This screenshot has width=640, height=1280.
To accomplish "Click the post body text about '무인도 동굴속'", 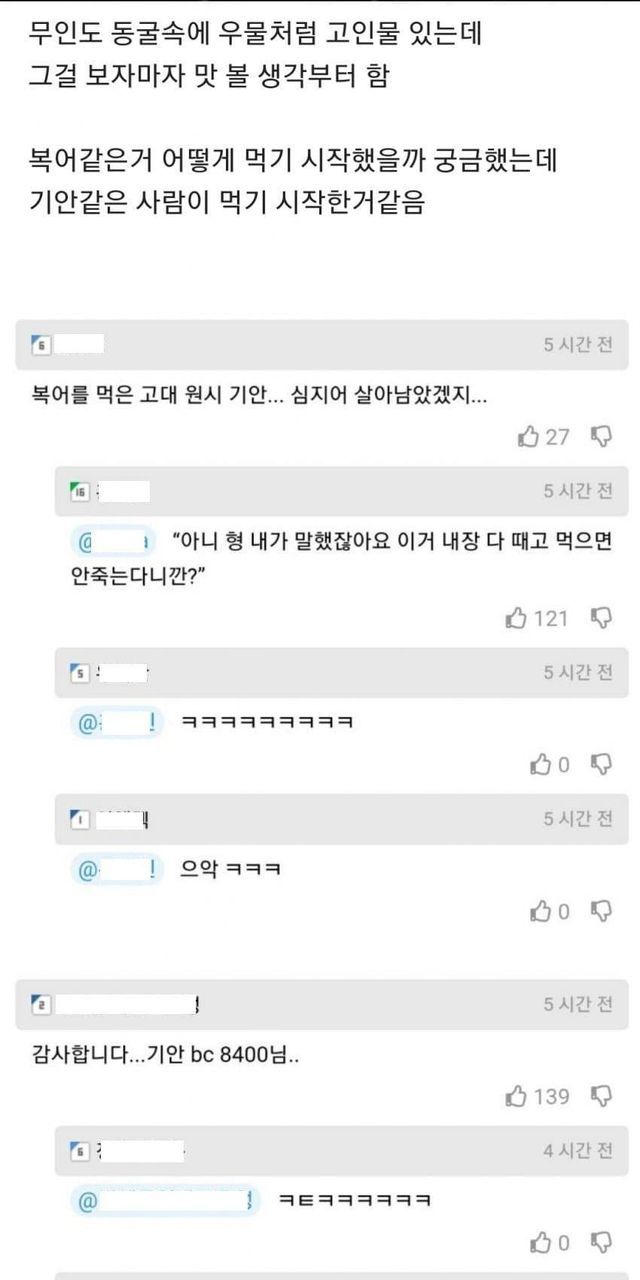I will [255, 37].
